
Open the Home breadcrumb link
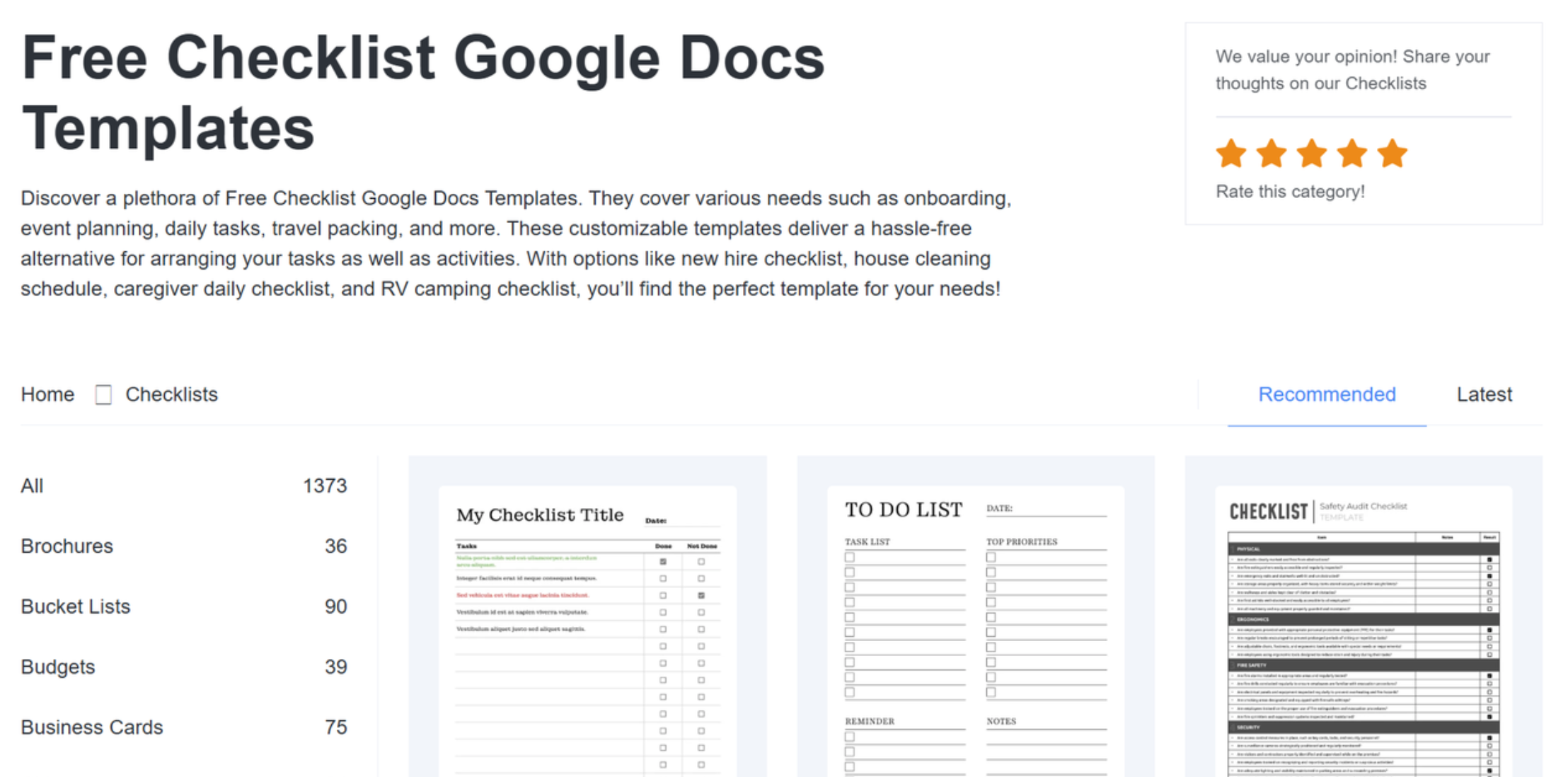coord(47,394)
